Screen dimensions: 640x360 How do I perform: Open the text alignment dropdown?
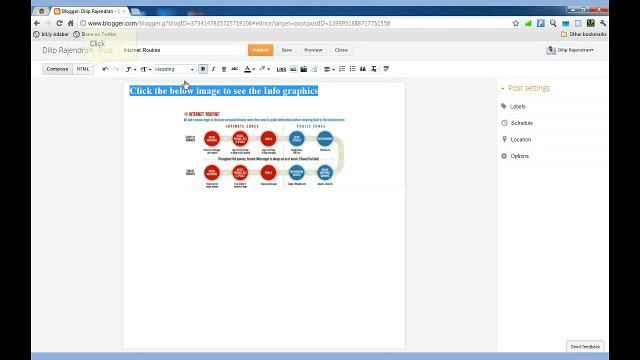coord(329,69)
